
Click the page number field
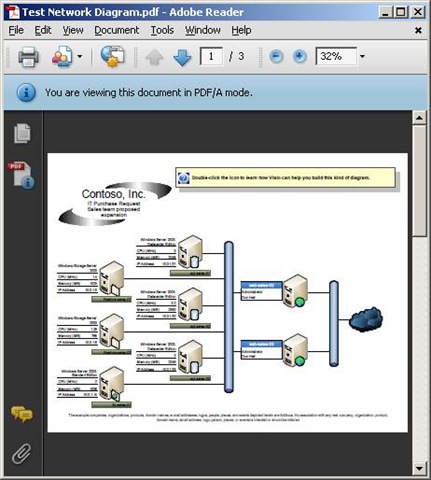click(211, 56)
